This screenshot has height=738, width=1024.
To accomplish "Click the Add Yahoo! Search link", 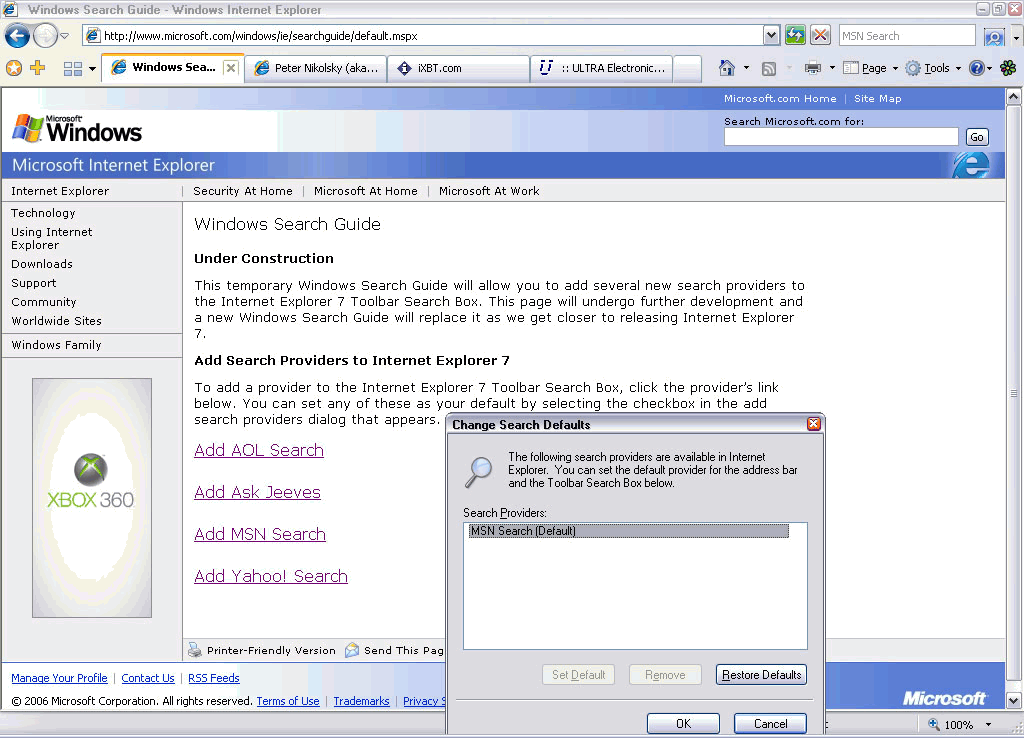I will point(270,576).
